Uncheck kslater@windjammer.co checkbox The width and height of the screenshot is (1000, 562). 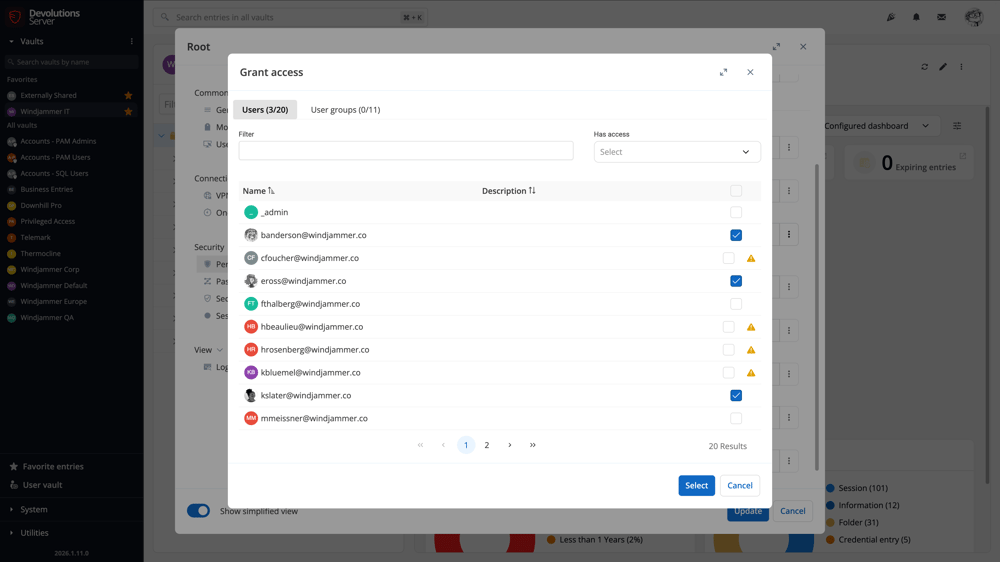736,396
